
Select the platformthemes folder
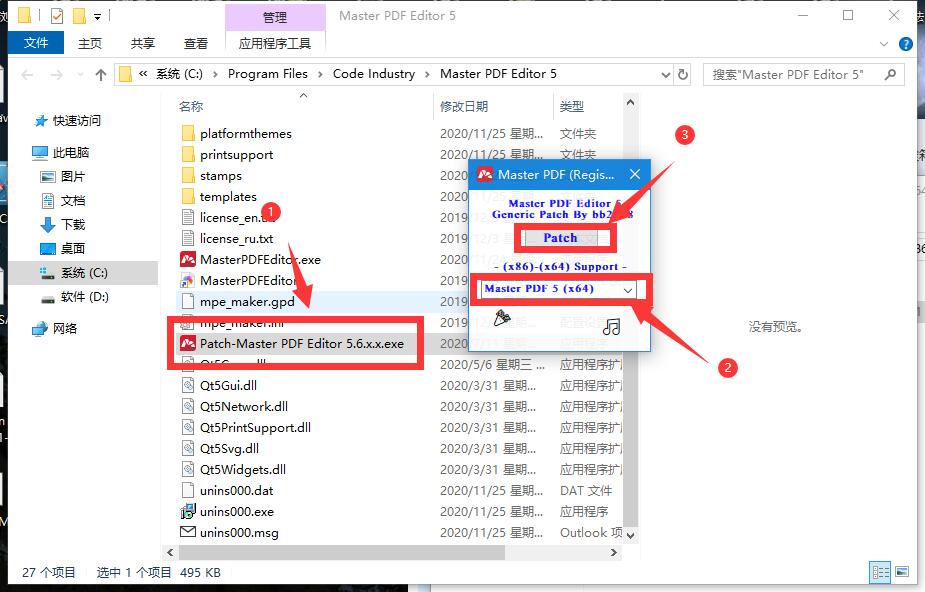tap(245, 134)
